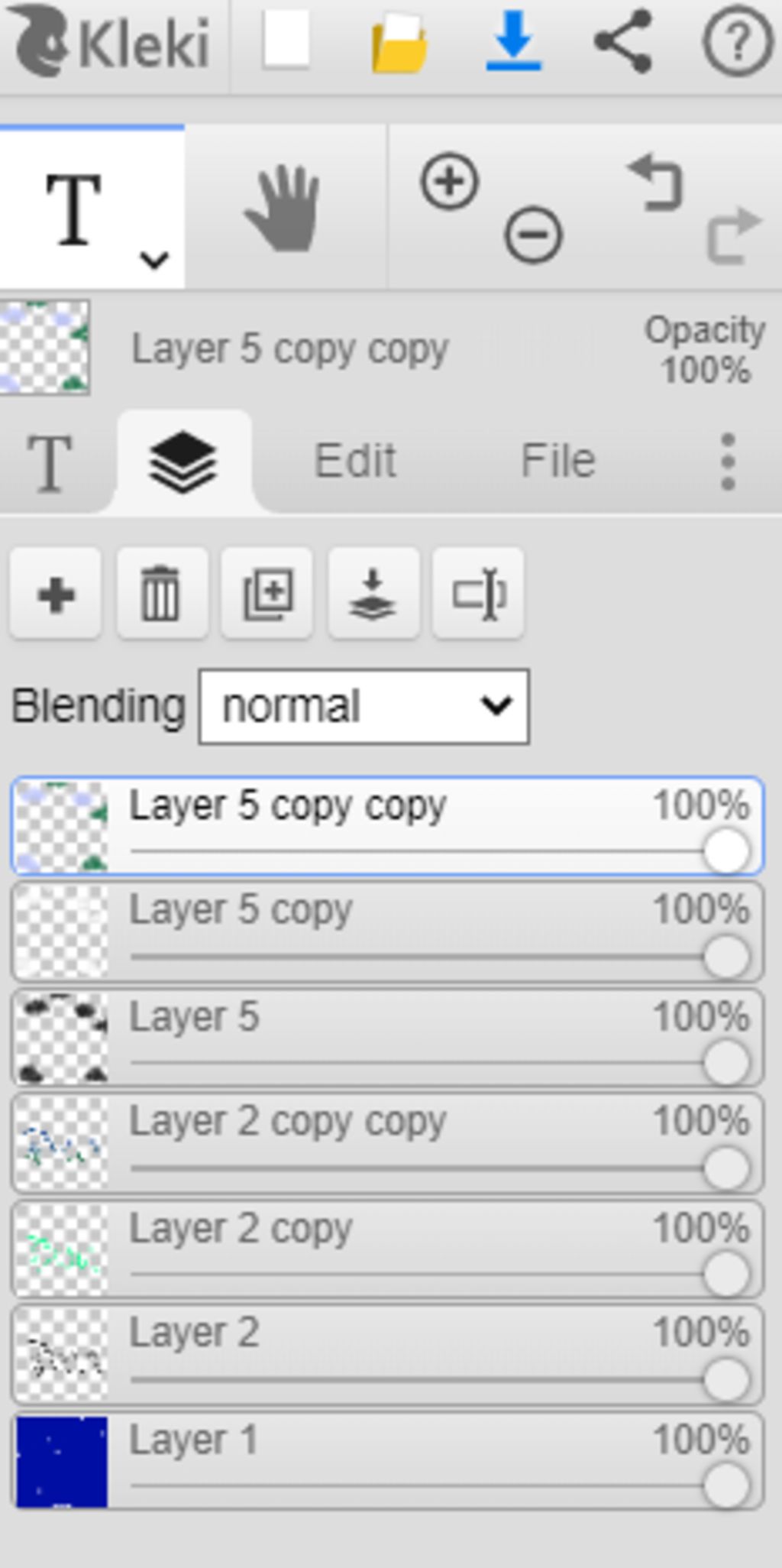Open the help question mark icon
Viewport: 782px width, 1568px height.
(736, 42)
